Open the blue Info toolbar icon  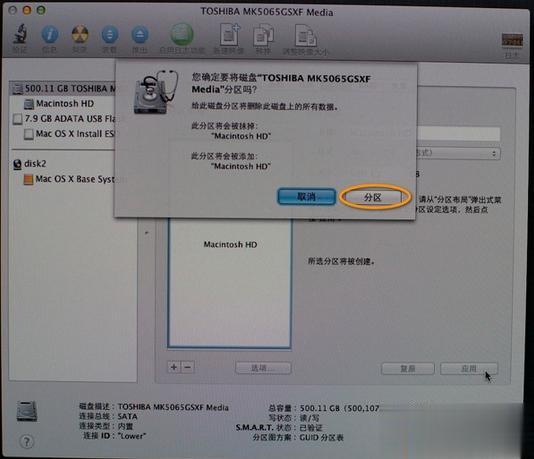(50, 35)
